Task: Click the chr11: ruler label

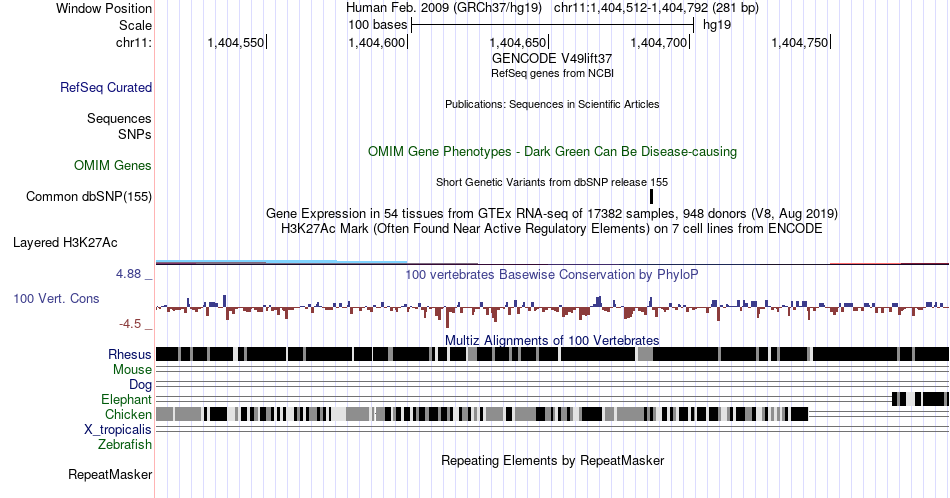Action: tap(134, 42)
